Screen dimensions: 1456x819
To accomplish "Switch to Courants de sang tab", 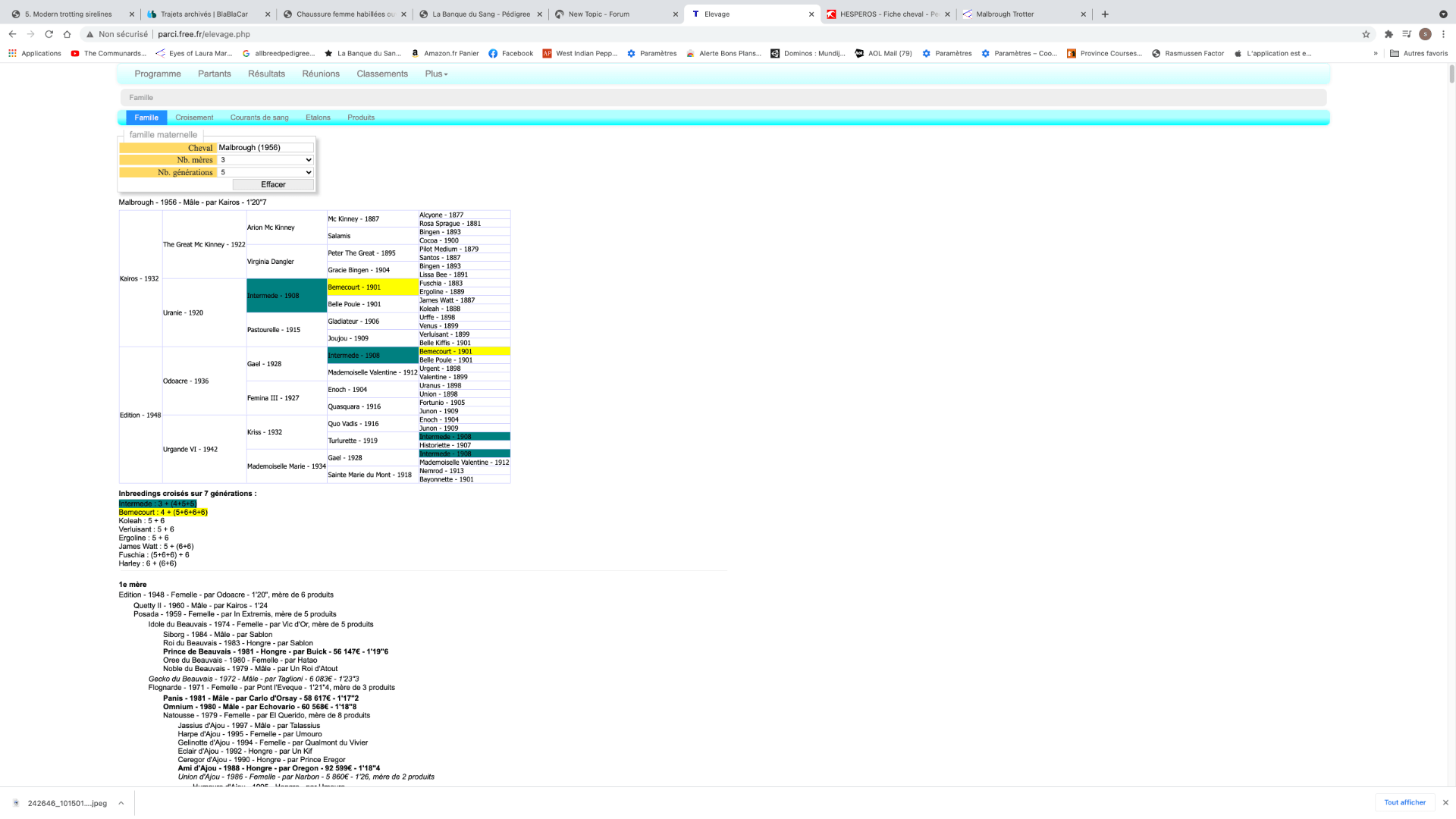I will (x=259, y=118).
